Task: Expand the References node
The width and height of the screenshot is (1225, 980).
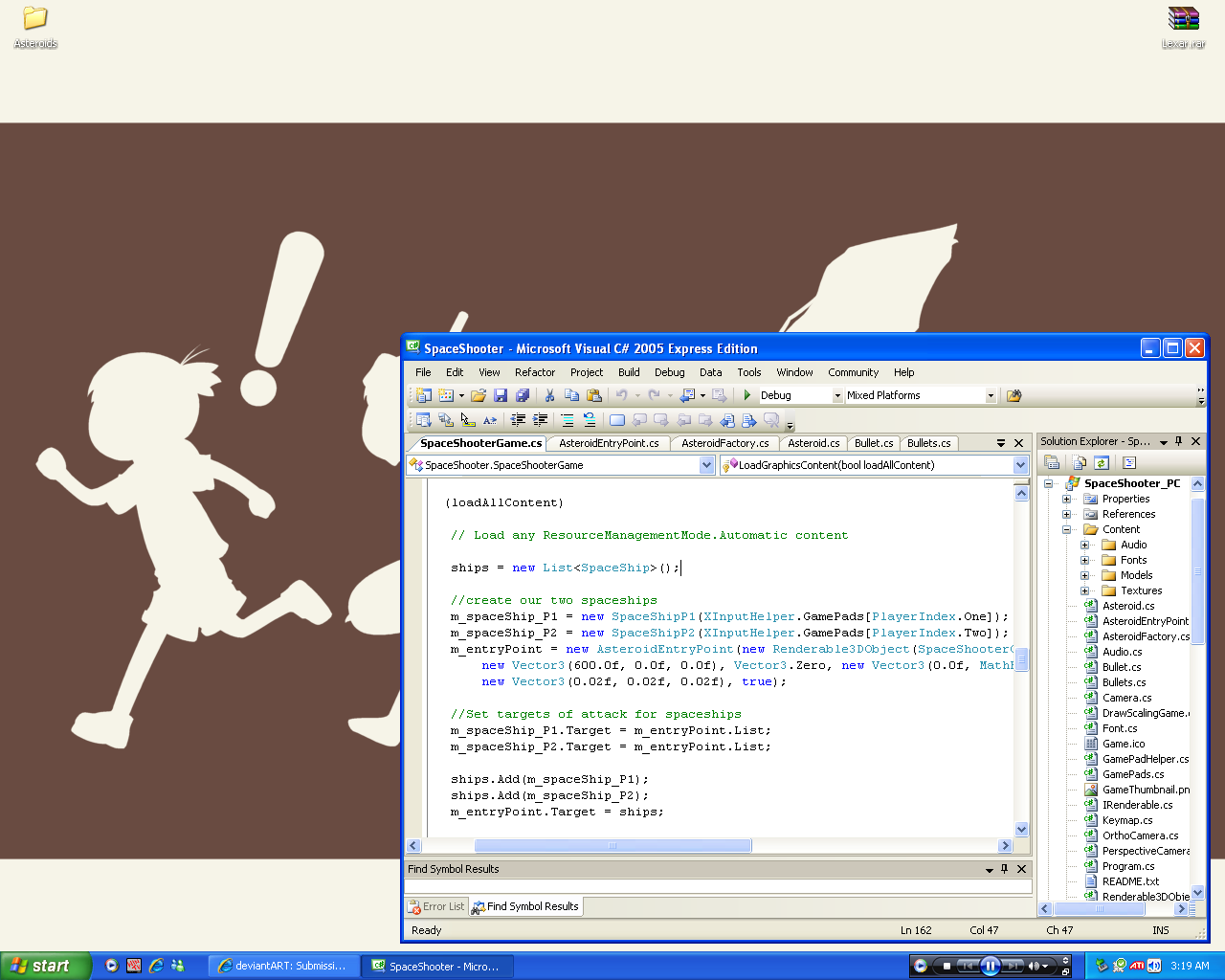Action: 1066,514
